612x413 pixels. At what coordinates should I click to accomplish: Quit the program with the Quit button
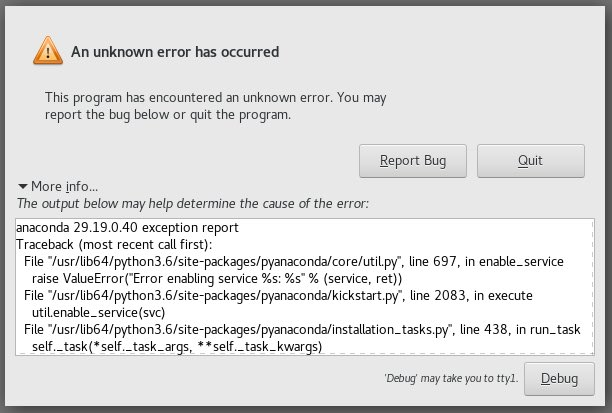click(x=530, y=161)
